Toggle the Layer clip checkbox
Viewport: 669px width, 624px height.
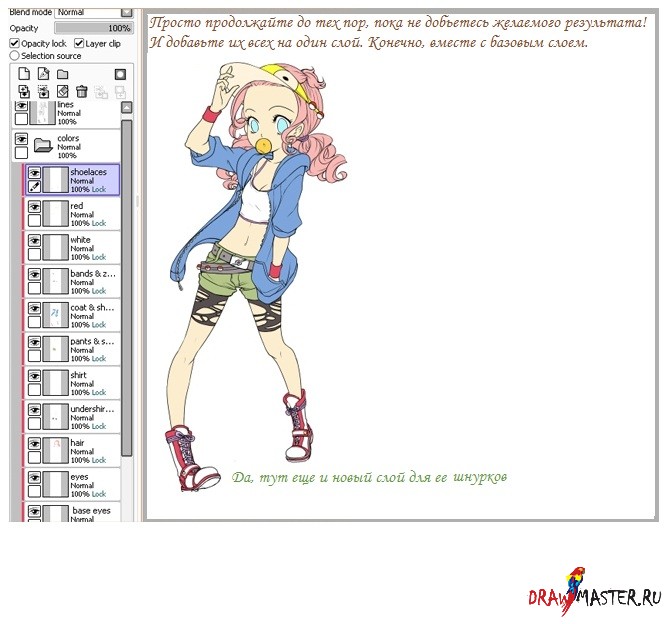79,44
